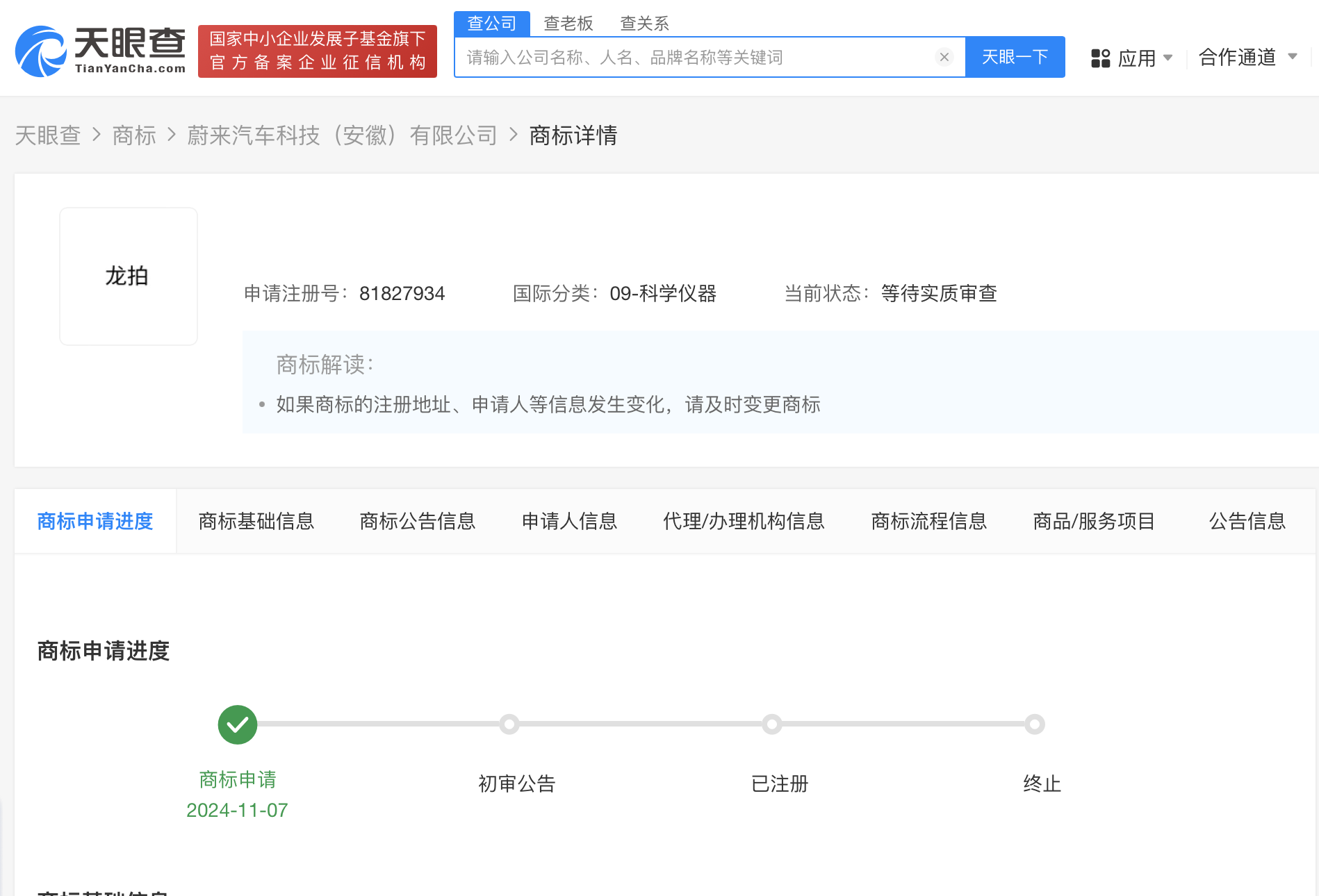
Task: Click 蔚来汽车科技（安徽）有限公司 breadcrumb link
Action: (342, 135)
